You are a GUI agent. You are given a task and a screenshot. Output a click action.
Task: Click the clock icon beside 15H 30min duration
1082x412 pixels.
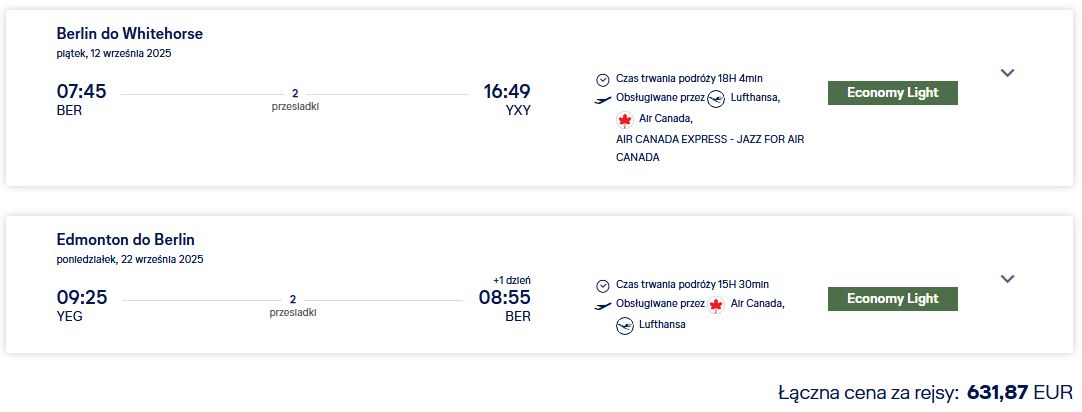[602, 286]
